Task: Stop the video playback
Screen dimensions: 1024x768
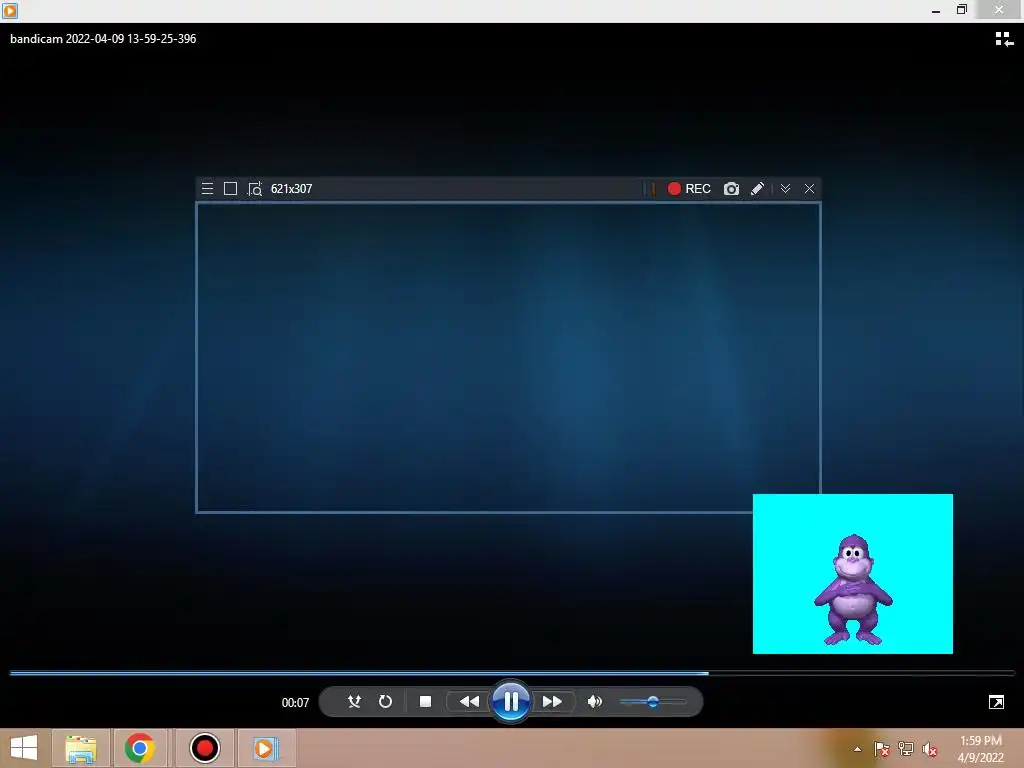Action: tap(425, 701)
